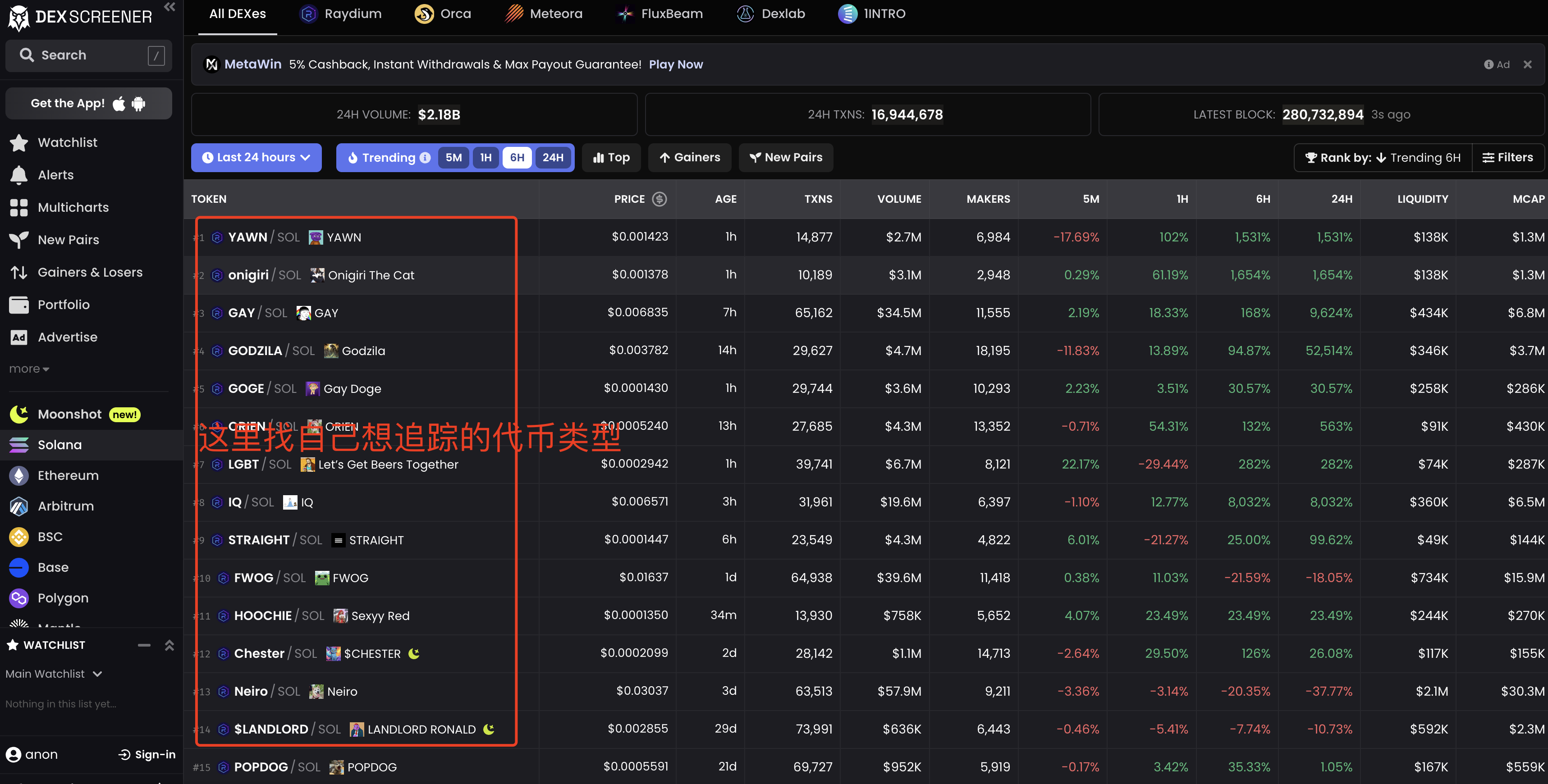The image size is (1548, 784).
Task: Click the $LANDLORD Moonshot moon badge
Action: (x=489, y=729)
